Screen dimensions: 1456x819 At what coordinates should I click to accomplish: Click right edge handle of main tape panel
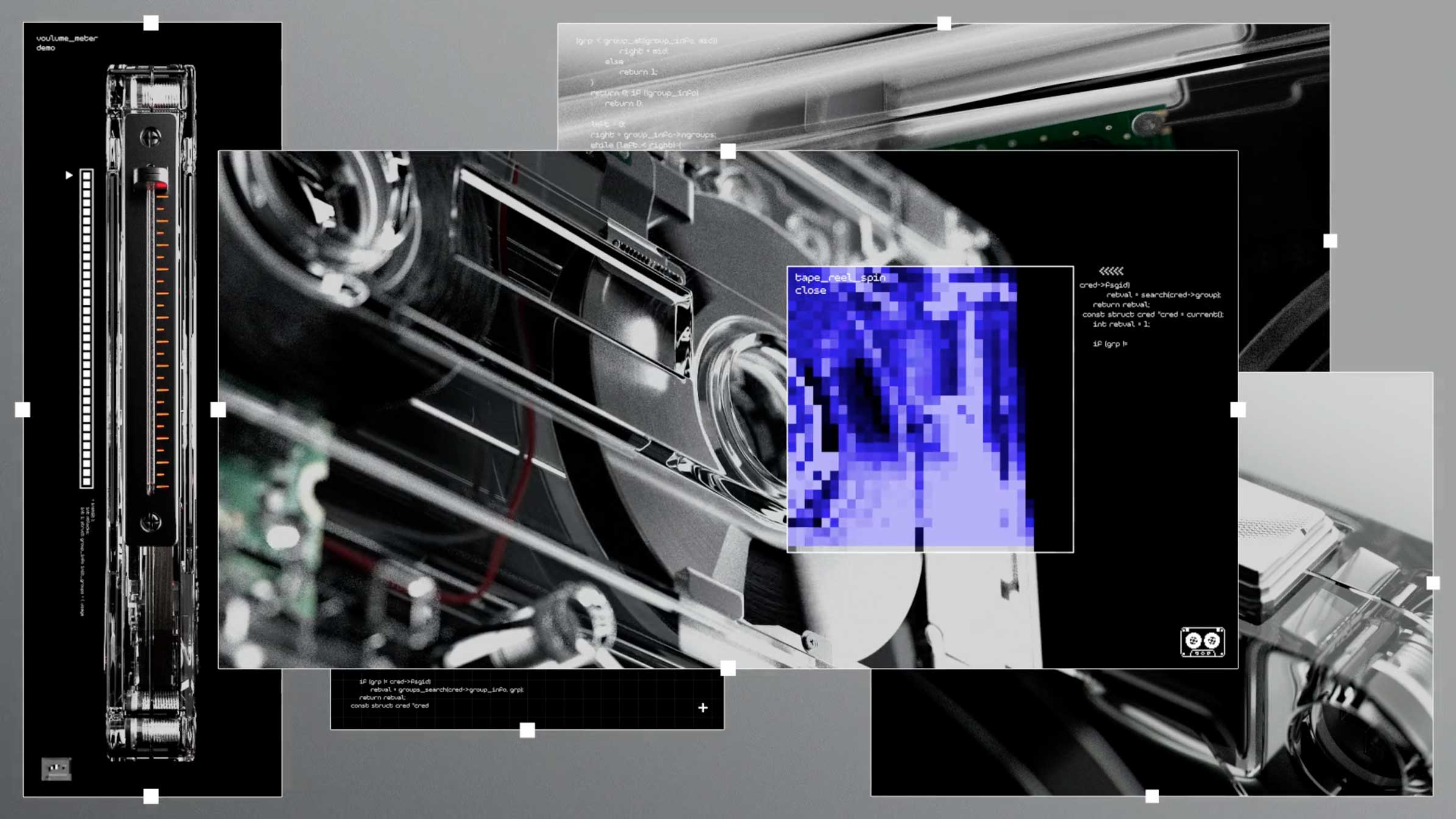click(1237, 409)
